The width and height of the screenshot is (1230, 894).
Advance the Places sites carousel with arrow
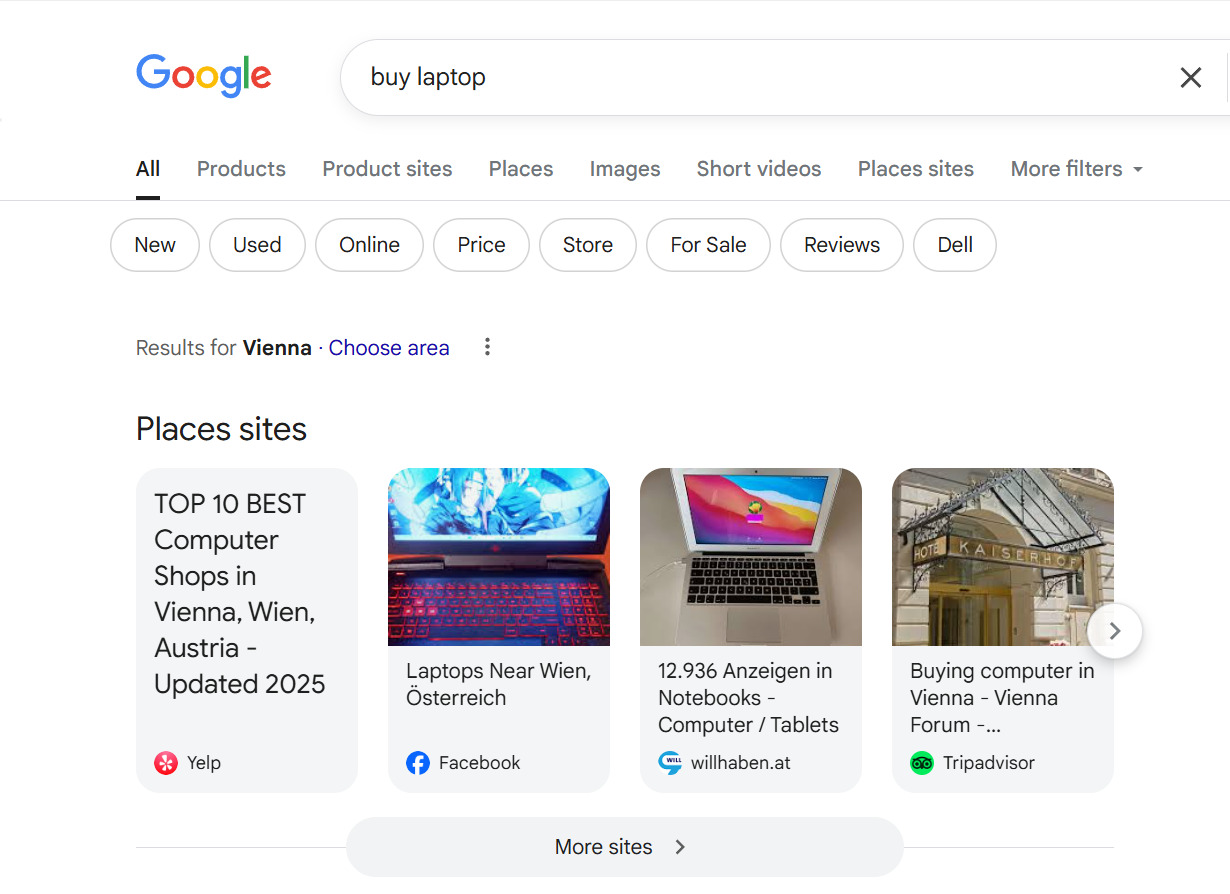click(x=1115, y=631)
